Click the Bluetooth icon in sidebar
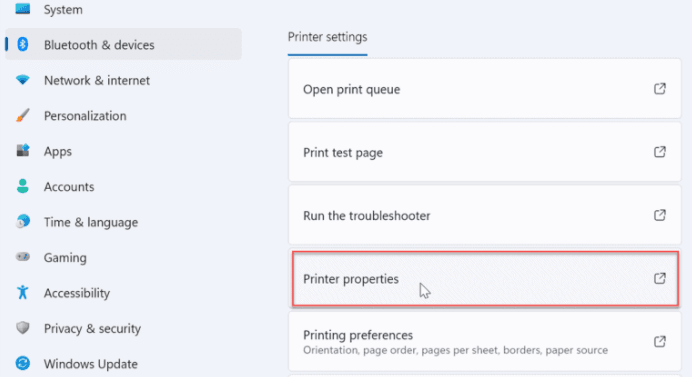692x377 pixels. point(23,44)
